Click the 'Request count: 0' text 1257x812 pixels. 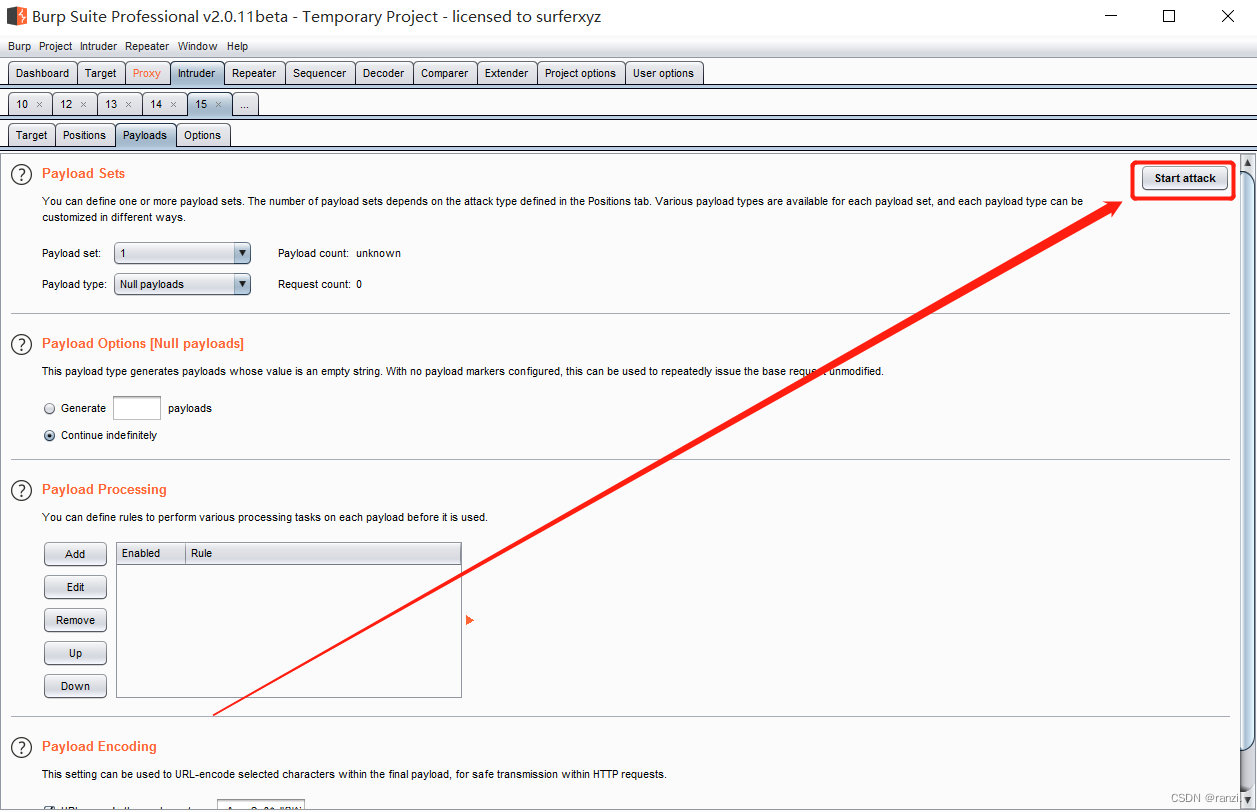[x=320, y=284]
